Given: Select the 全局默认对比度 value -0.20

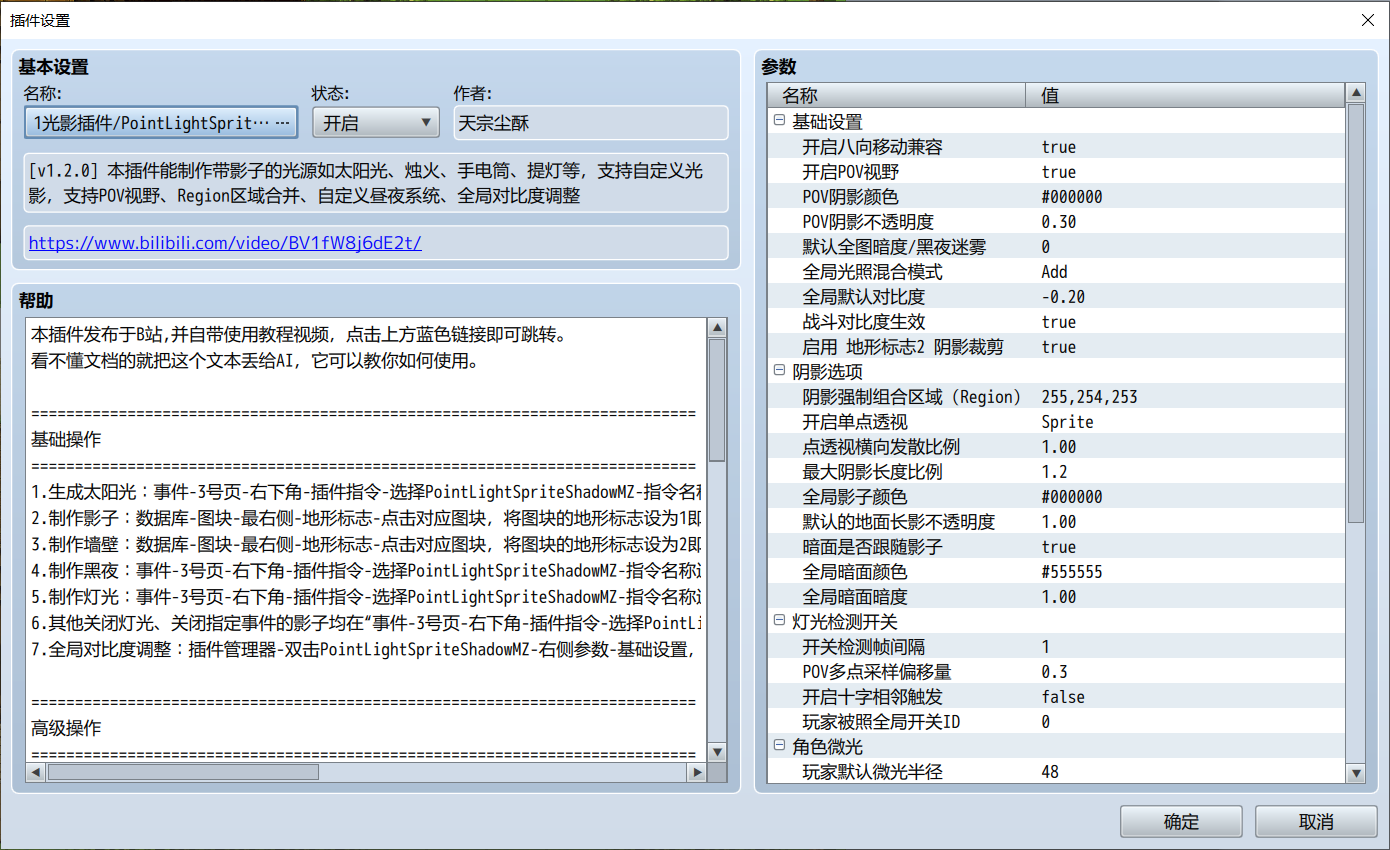Looking at the screenshot, I should point(1063,297).
